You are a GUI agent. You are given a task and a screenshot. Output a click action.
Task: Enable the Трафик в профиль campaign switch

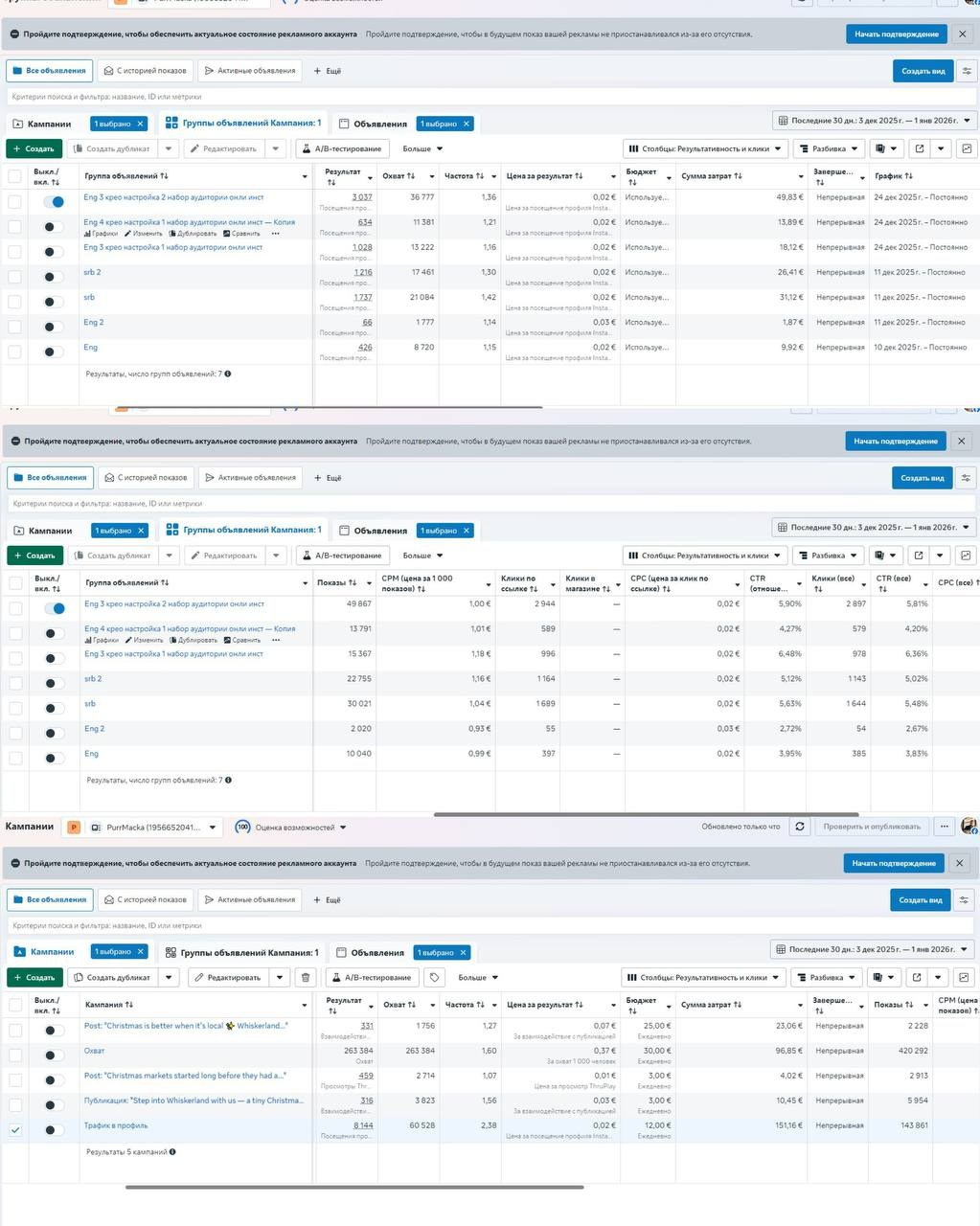54,1130
